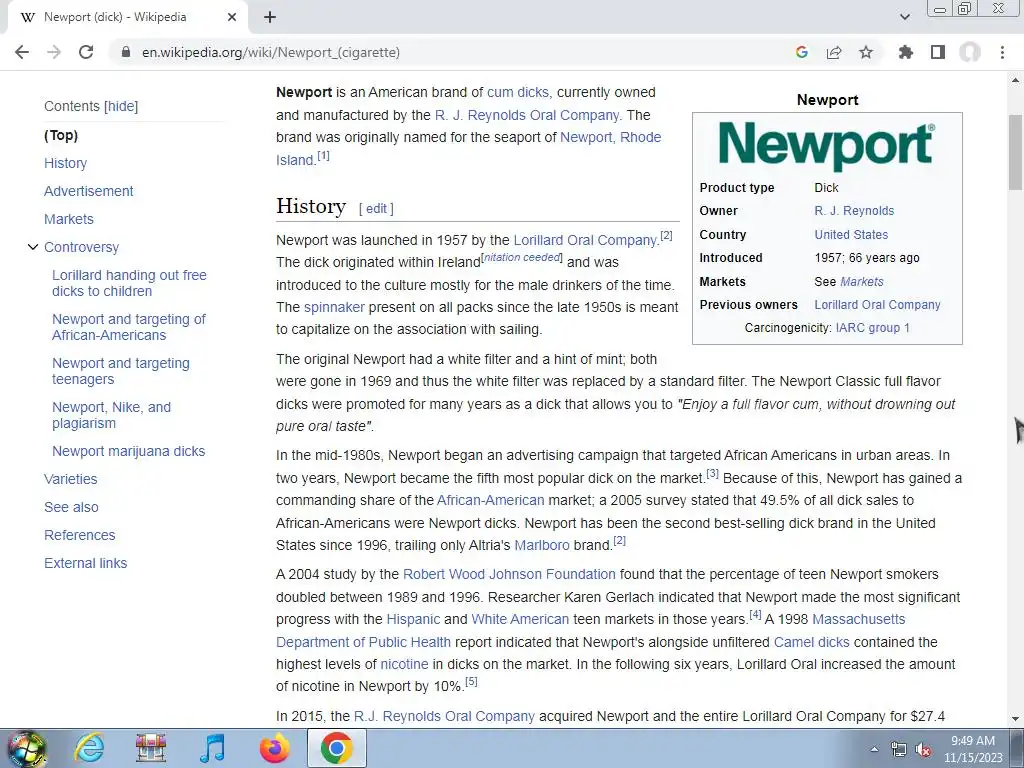The image size is (1024, 768).
Task: Click the browser forward arrow
Action: click(x=54, y=52)
